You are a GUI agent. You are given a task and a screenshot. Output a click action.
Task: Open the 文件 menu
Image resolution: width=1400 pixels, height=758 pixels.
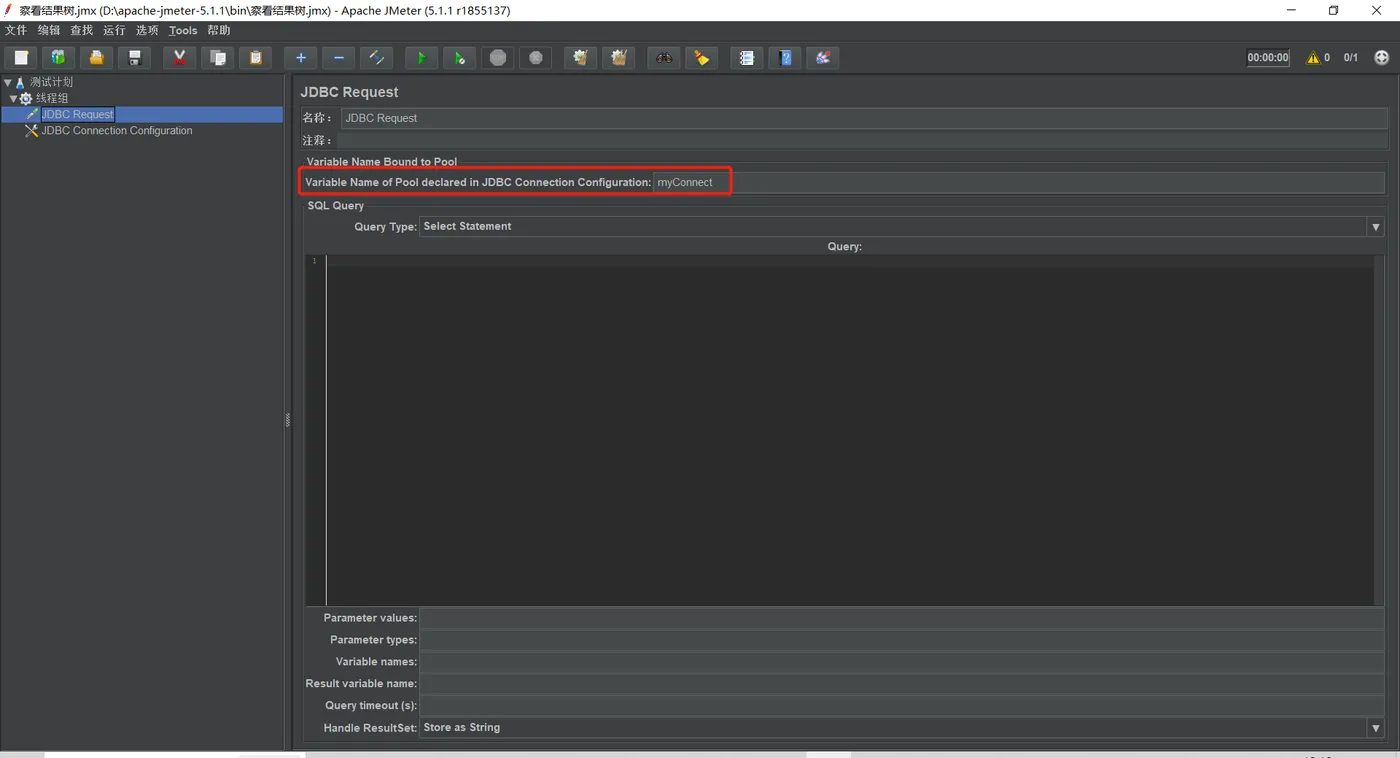click(x=16, y=30)
